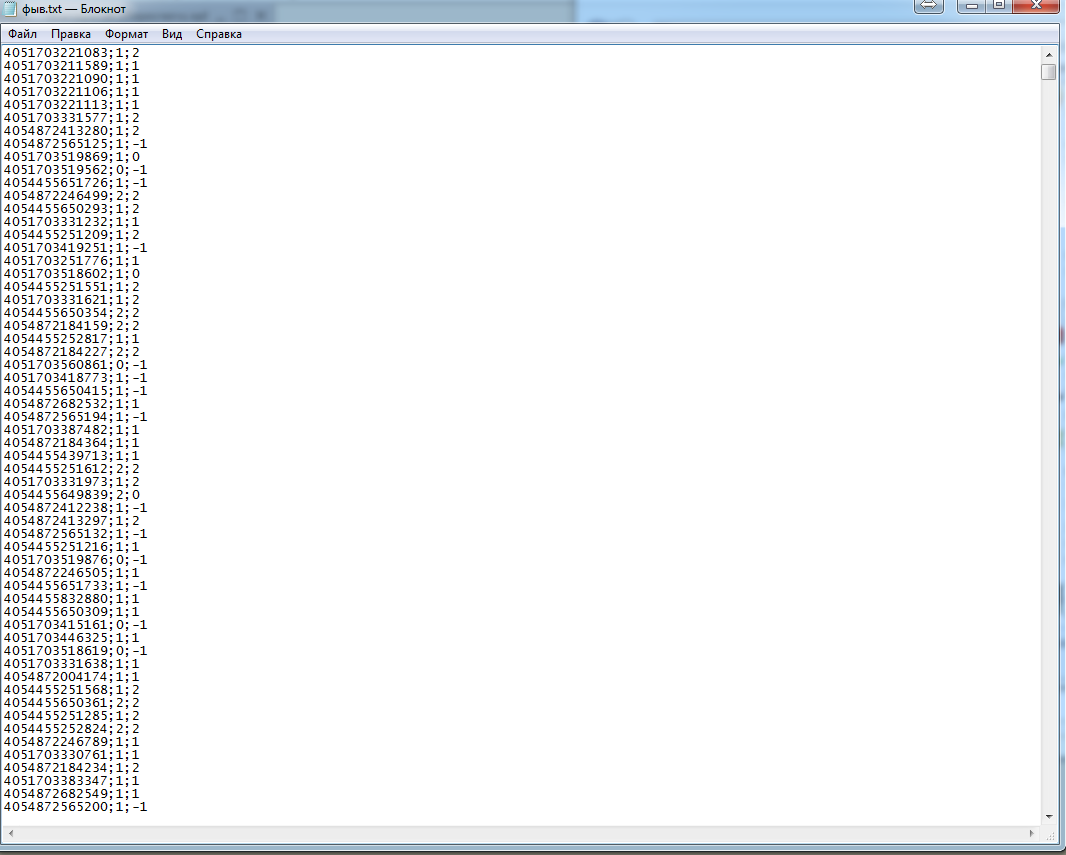
Task: Click line 4054872565200;1;-1
Action: tap(75, 807)
